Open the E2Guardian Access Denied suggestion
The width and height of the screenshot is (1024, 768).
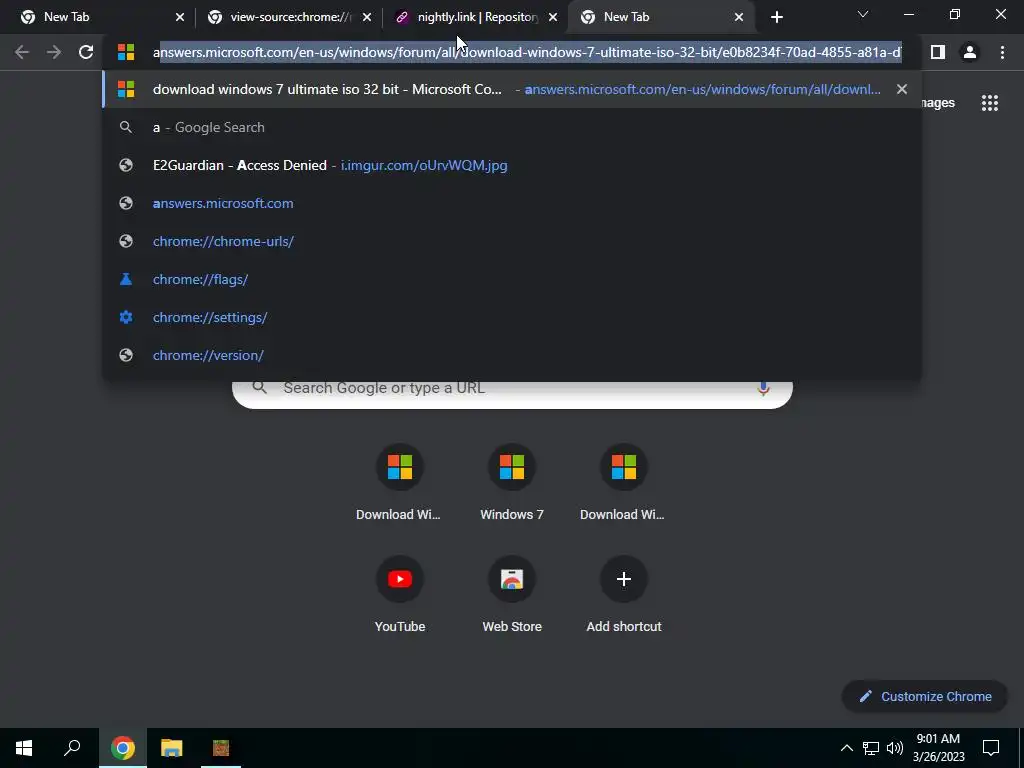click(511, 165)
